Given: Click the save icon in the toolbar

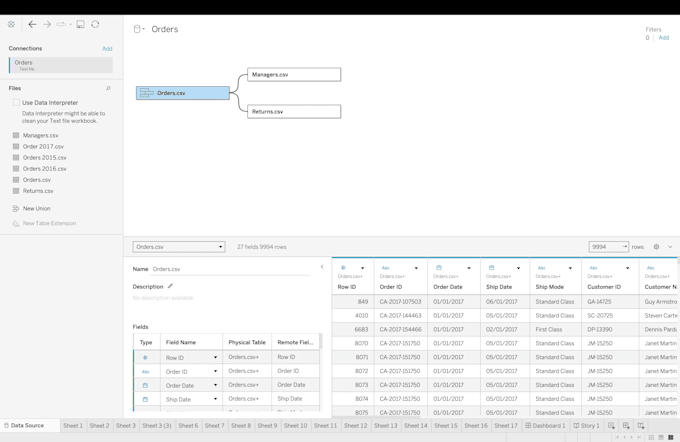Looking at the screenshot, I should (80, 24).
